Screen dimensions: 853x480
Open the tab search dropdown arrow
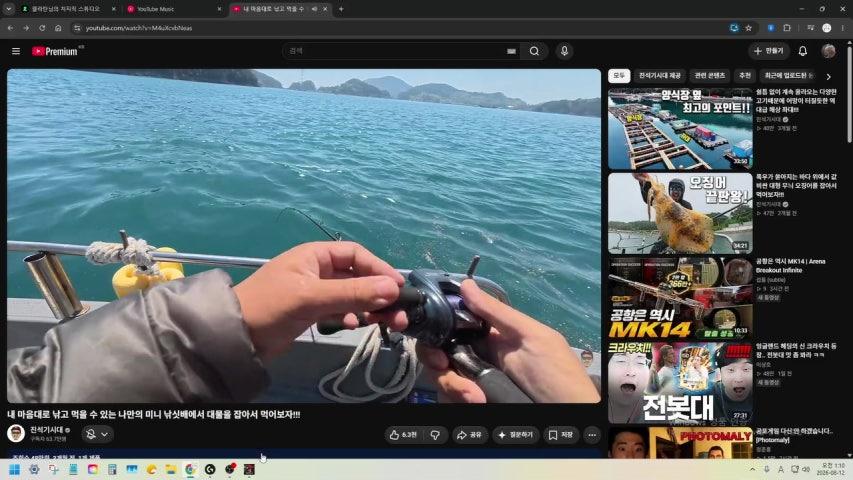click(x=8, y=9)
